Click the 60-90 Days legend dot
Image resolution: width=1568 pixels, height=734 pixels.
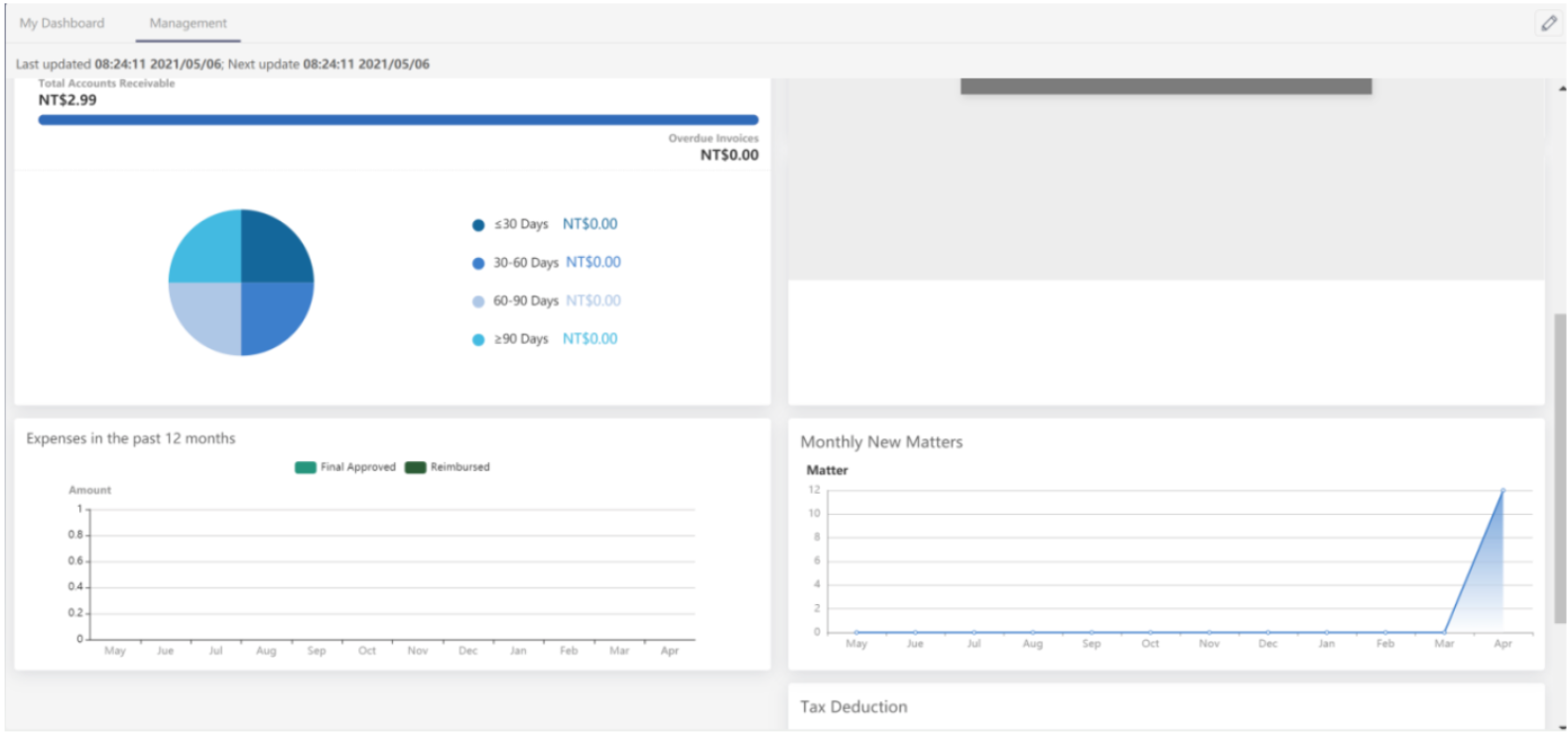(478, 302)
